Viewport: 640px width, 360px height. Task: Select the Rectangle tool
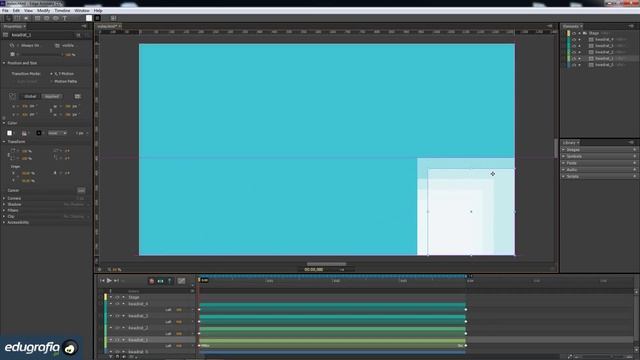(x=38, y=18)
